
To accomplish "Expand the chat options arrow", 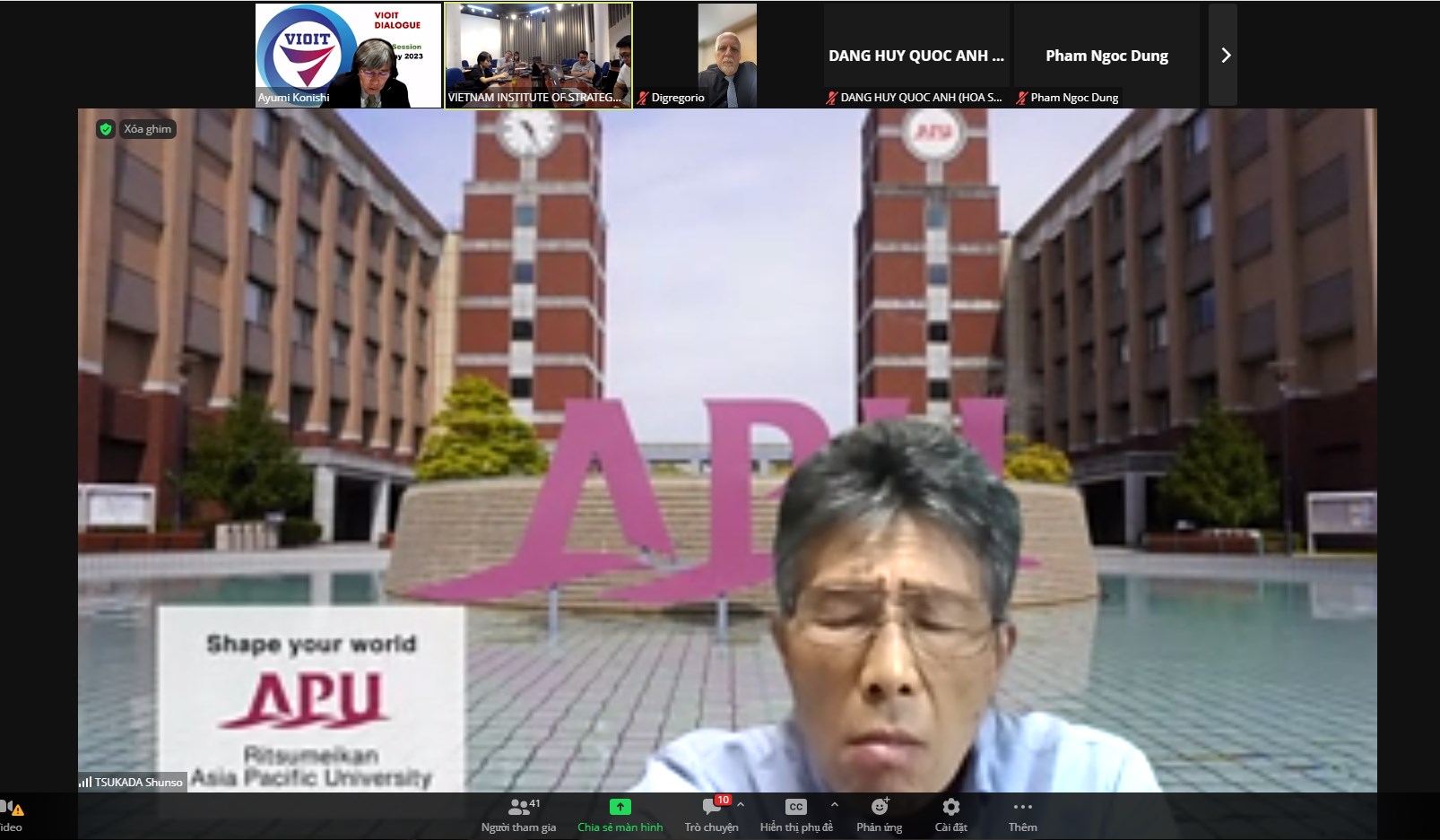I will click(x=741, y=805).
